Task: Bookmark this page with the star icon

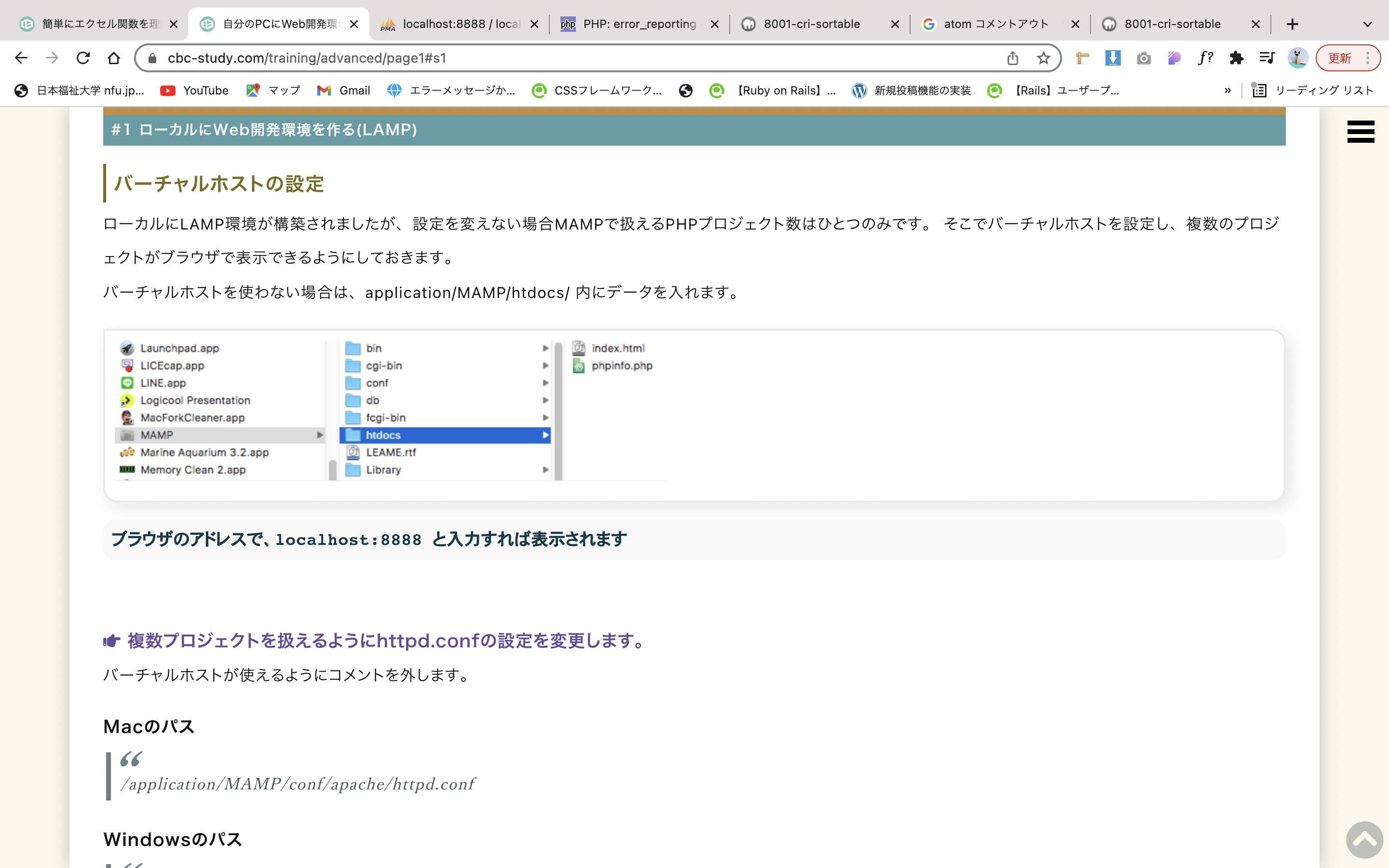Action: (x=1044, y=58)
